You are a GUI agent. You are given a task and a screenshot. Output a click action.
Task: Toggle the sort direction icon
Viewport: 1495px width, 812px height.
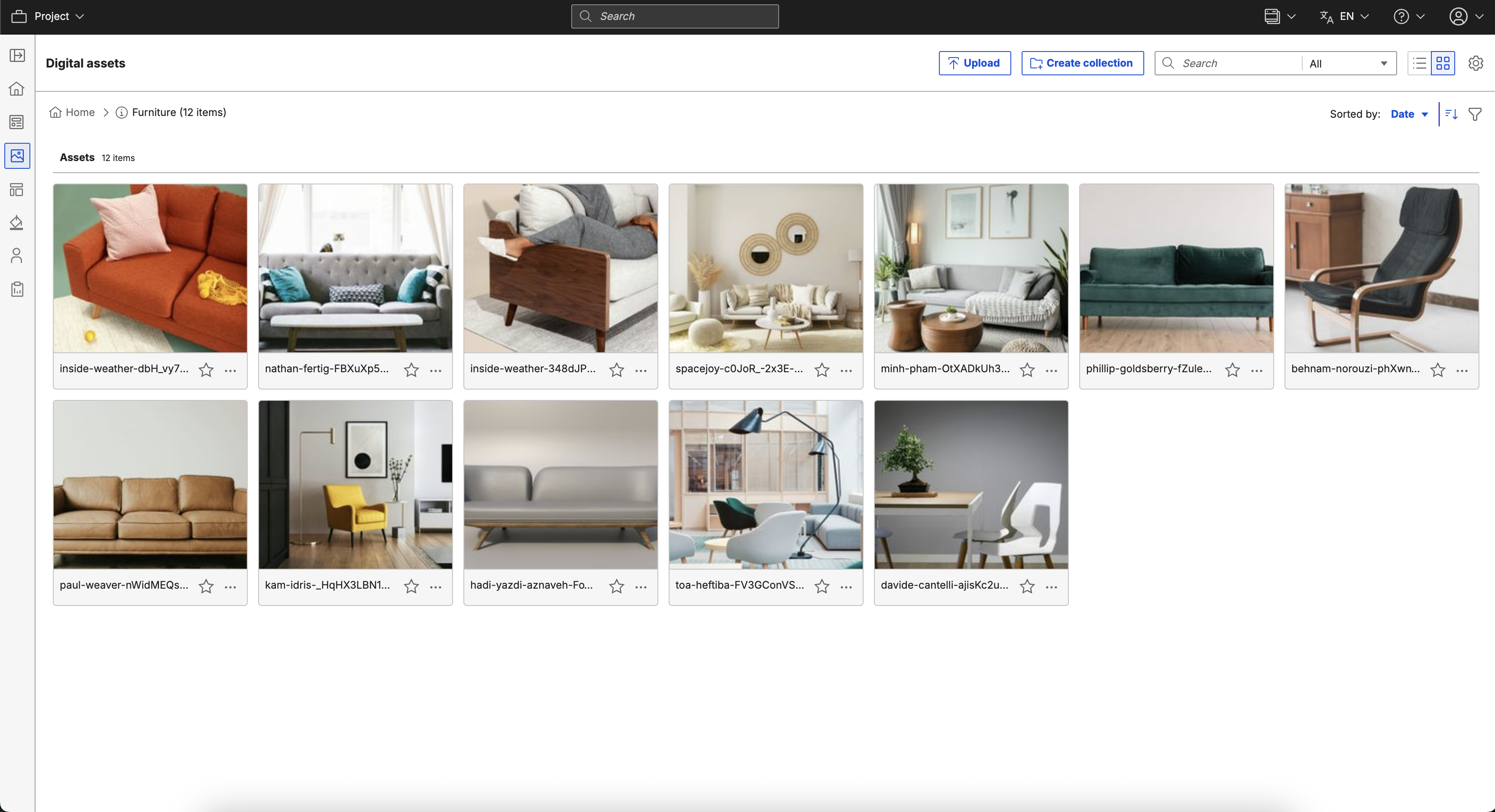[x=1451, y=114]
